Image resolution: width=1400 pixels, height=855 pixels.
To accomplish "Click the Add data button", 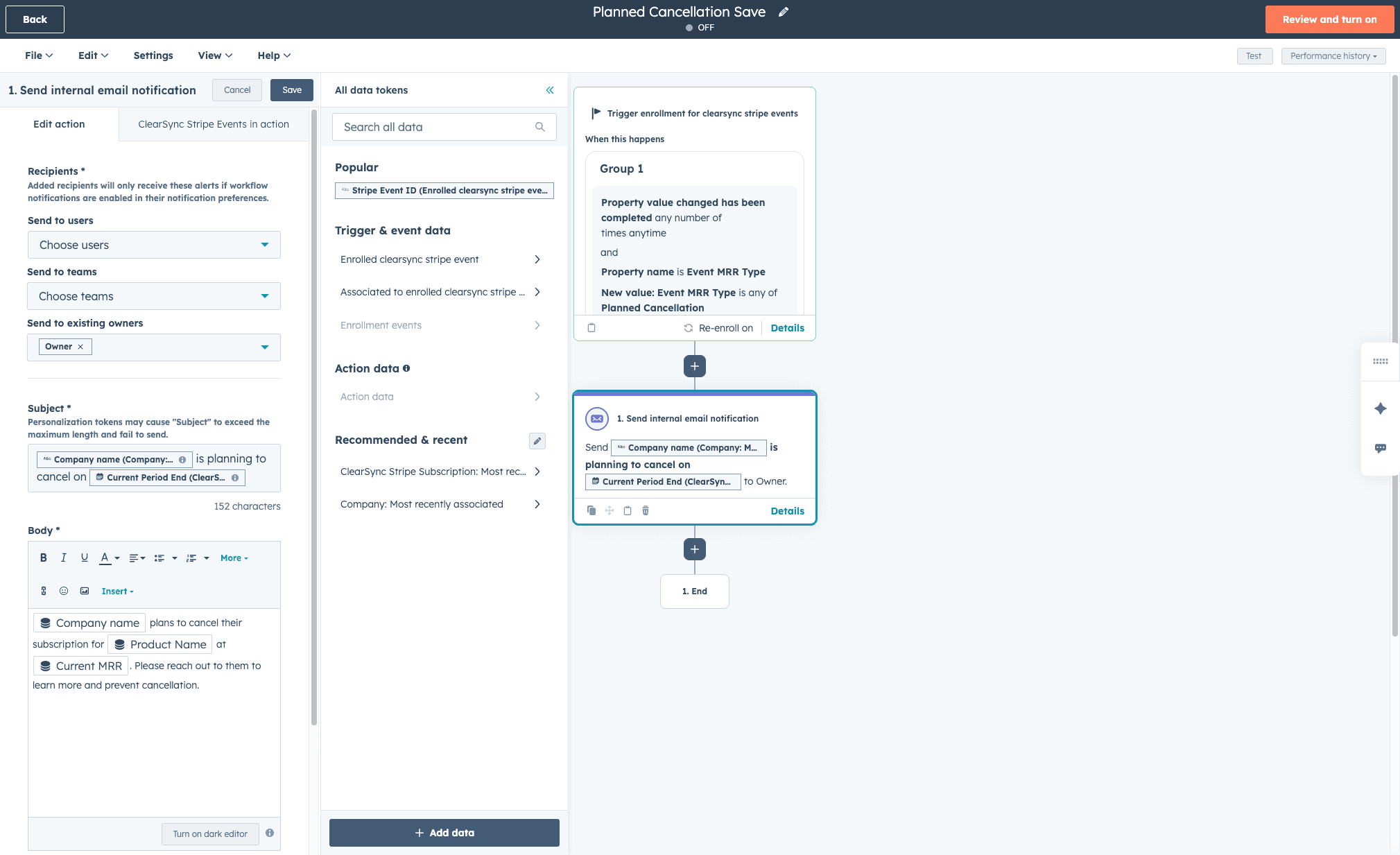I will click(x=444, y=833).
